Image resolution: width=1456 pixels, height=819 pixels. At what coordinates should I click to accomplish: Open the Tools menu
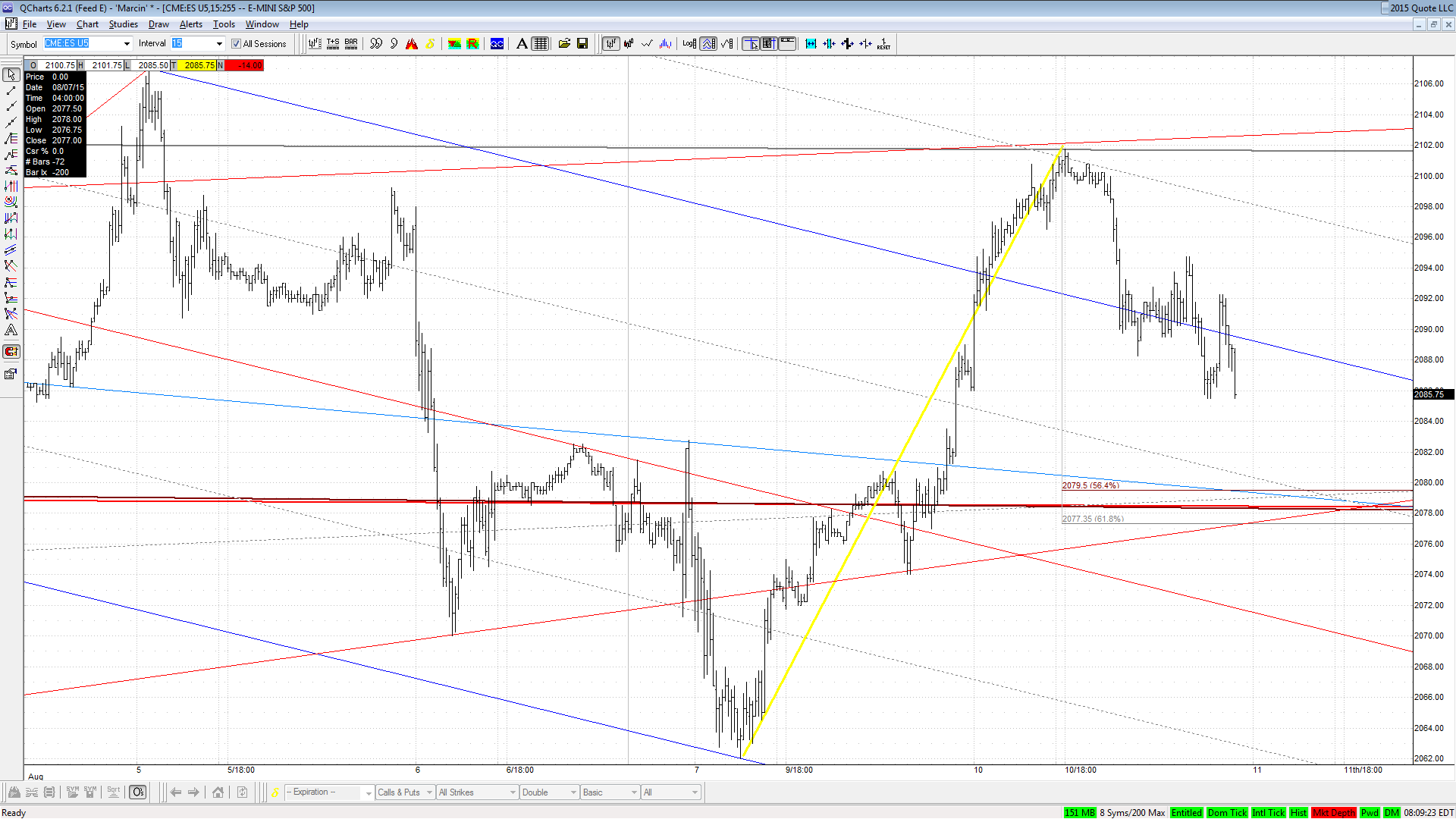pos(224,24)
